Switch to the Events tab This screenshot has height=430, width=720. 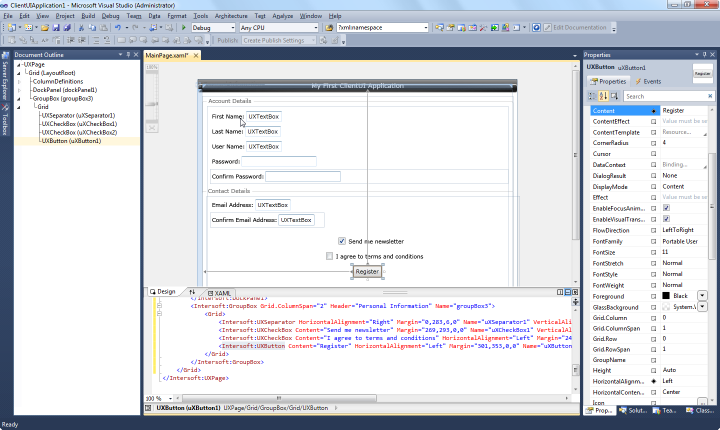pos(648,81)
